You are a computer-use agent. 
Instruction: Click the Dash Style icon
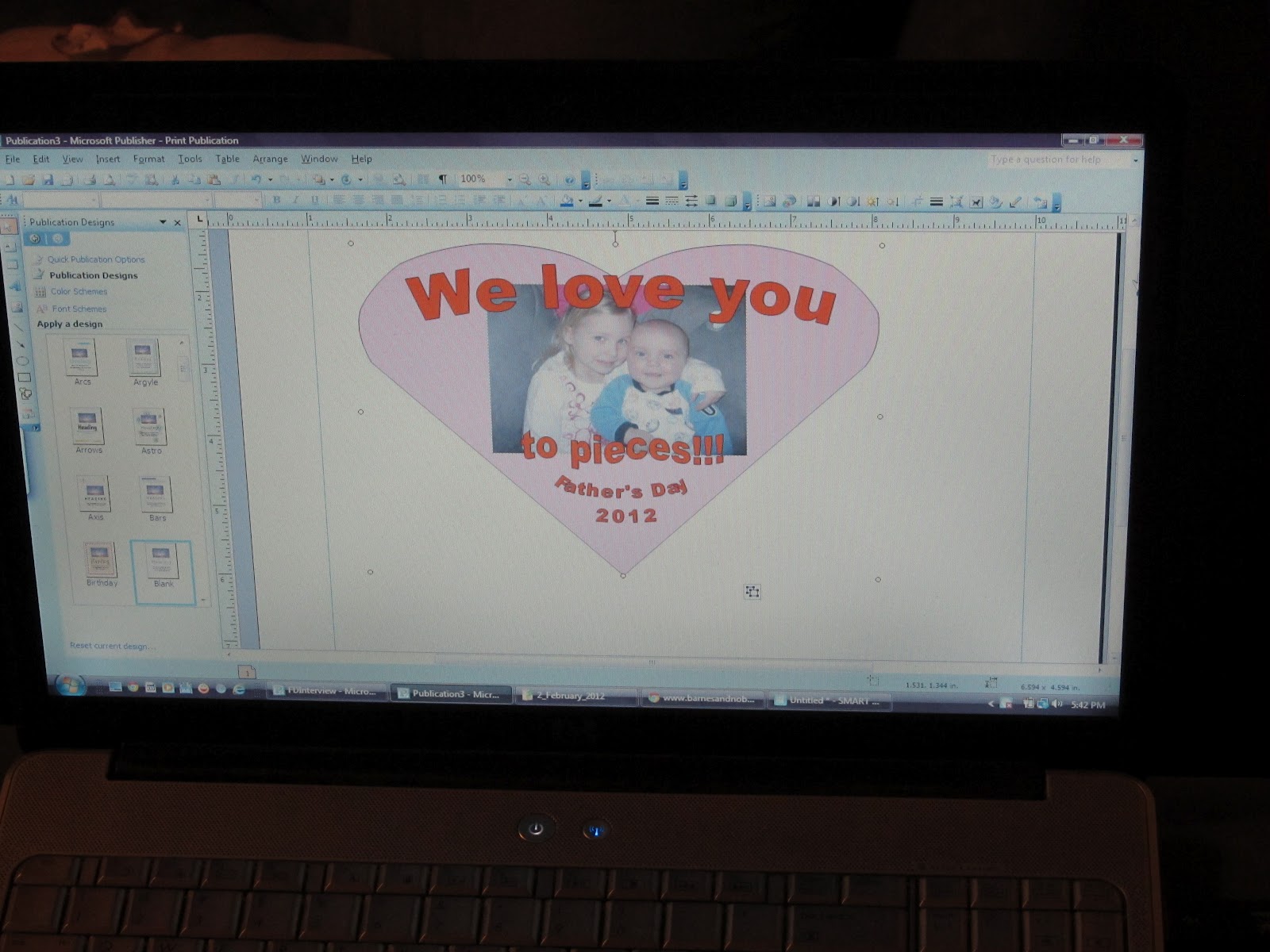(x=672, y=201)
